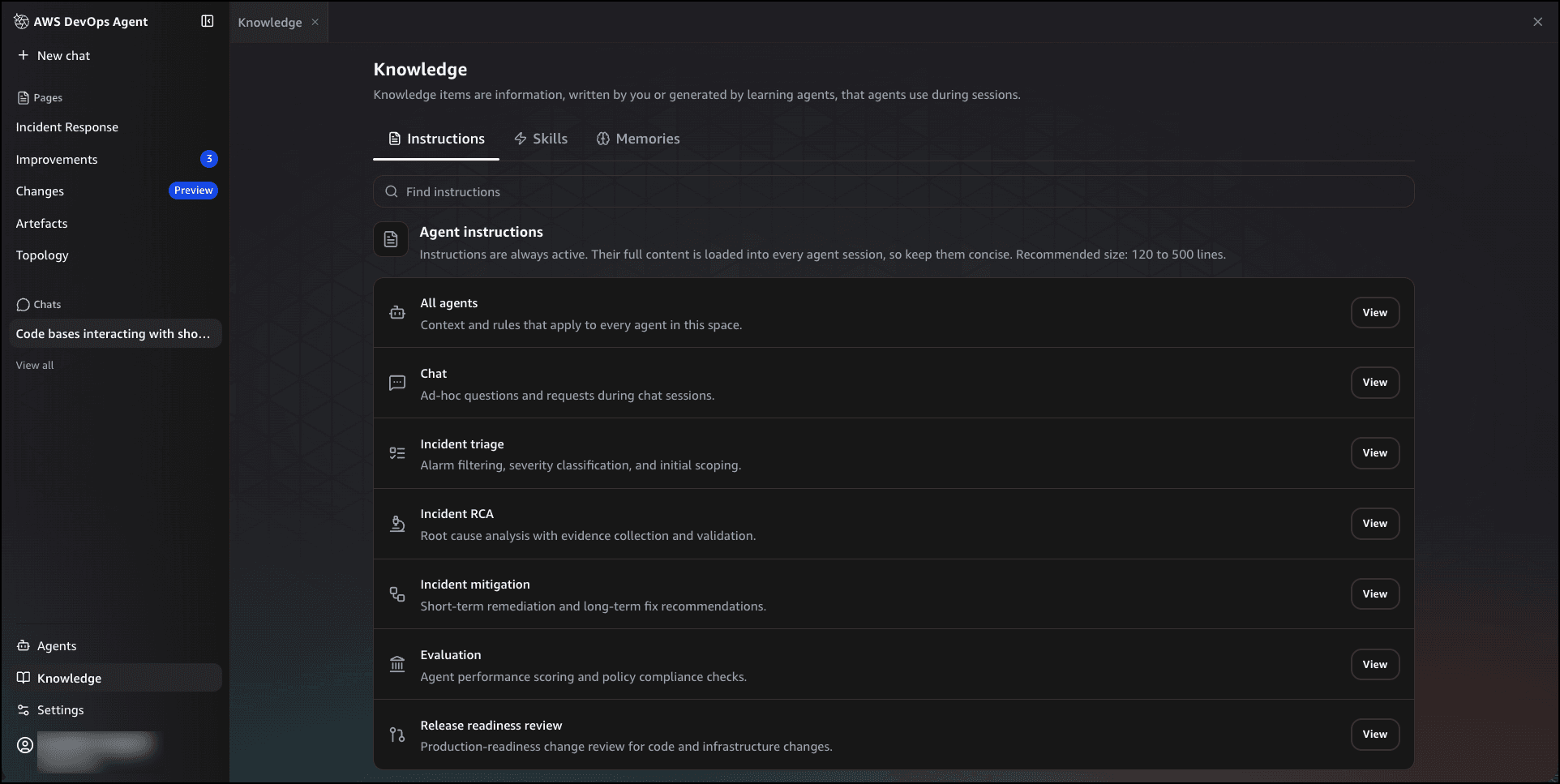Open Incident Response page
Screen dimensions: 1560x784
67,127
